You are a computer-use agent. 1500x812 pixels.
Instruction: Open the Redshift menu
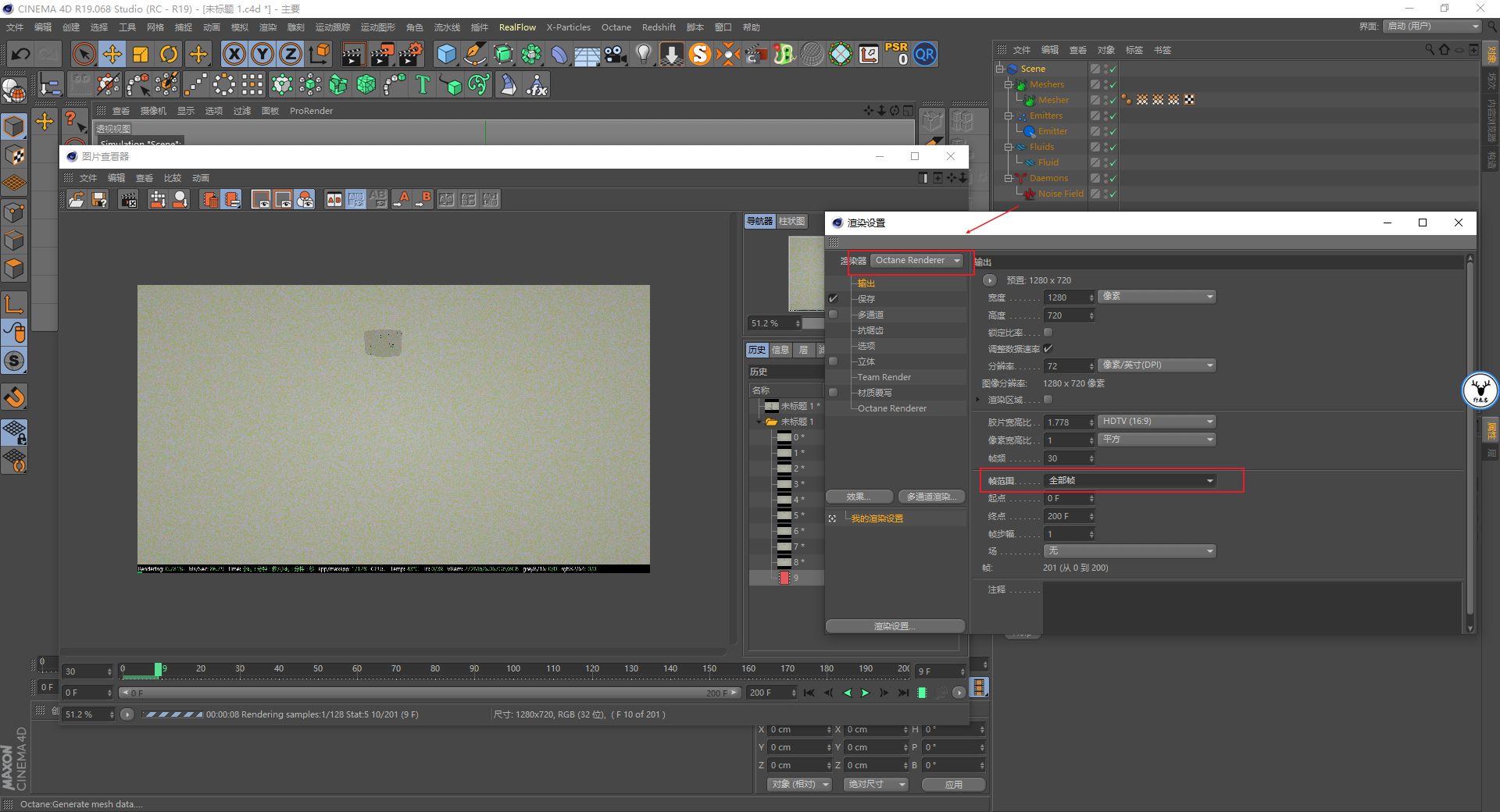tap(659, 27)
